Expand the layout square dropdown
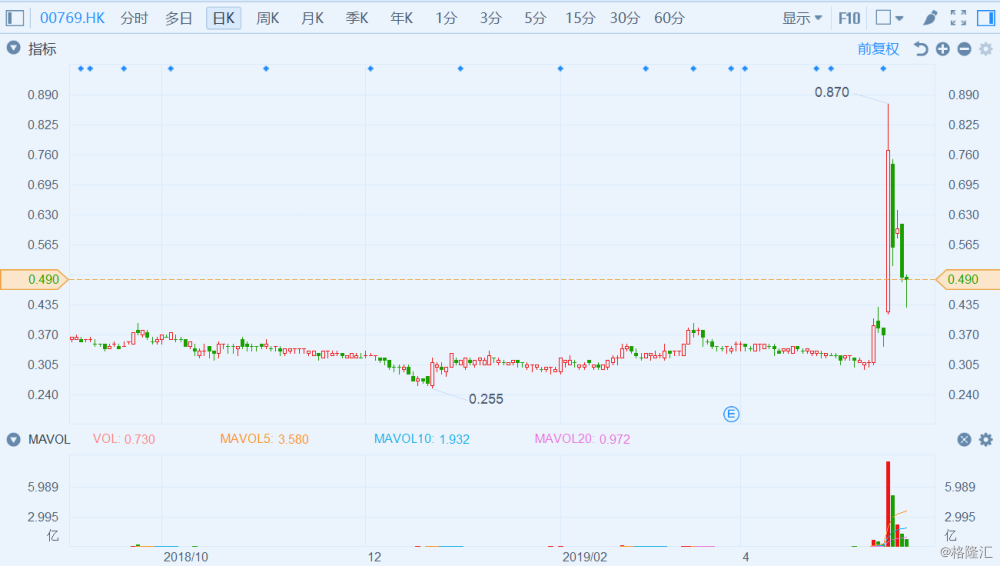 pos(890,18)
